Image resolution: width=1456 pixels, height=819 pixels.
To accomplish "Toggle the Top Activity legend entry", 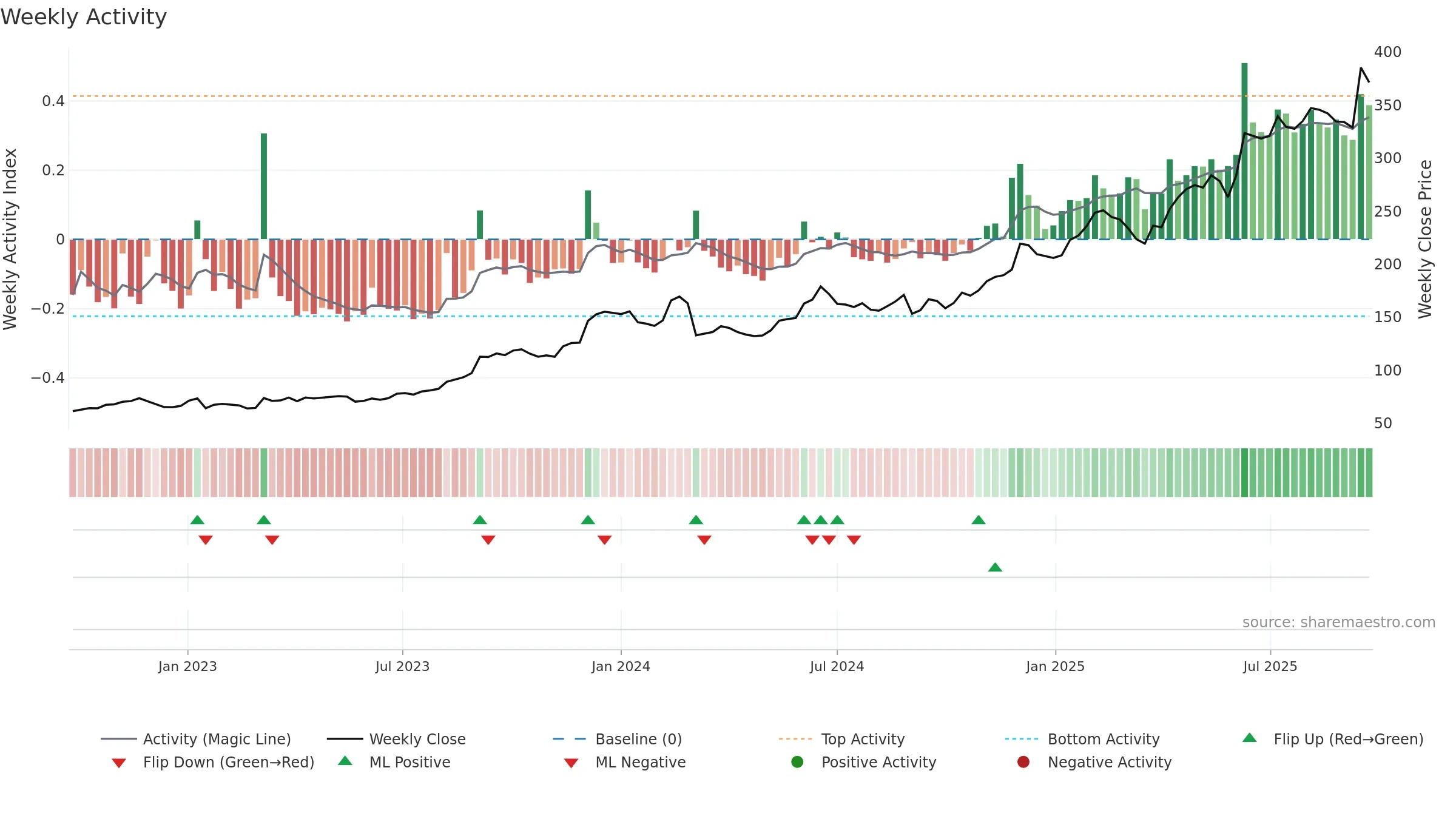I will pos(841,739).
